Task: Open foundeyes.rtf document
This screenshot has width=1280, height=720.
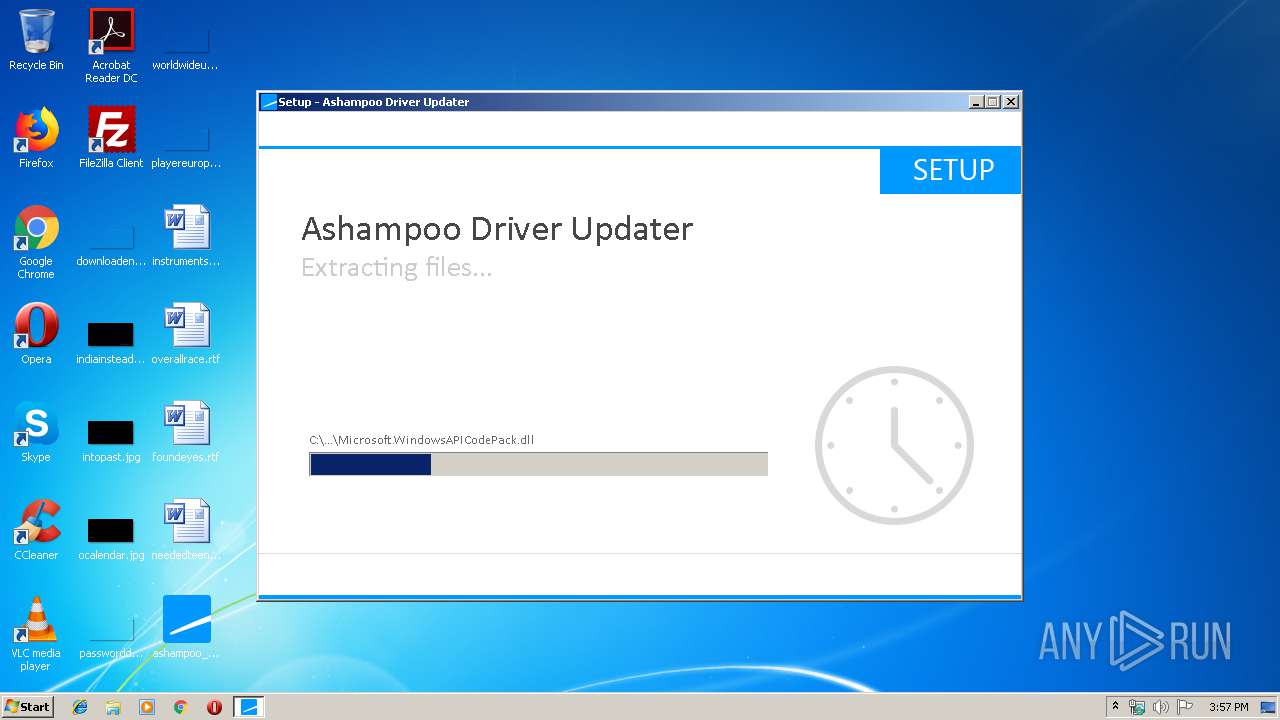Action: [x=186, y=432]
